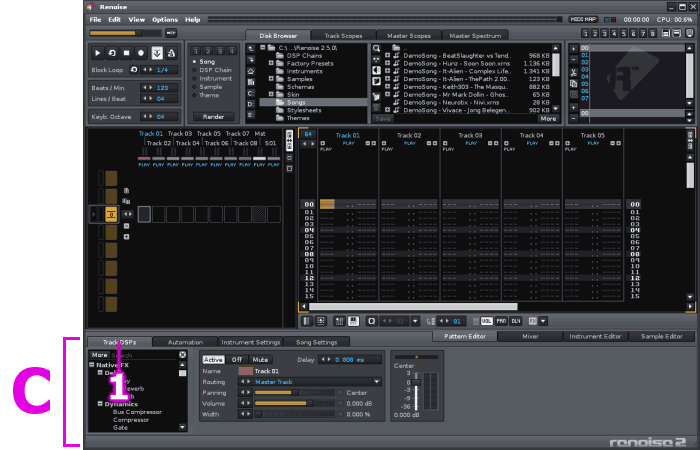
Task: Expand the Skin folder
Action: pos(271,95)
